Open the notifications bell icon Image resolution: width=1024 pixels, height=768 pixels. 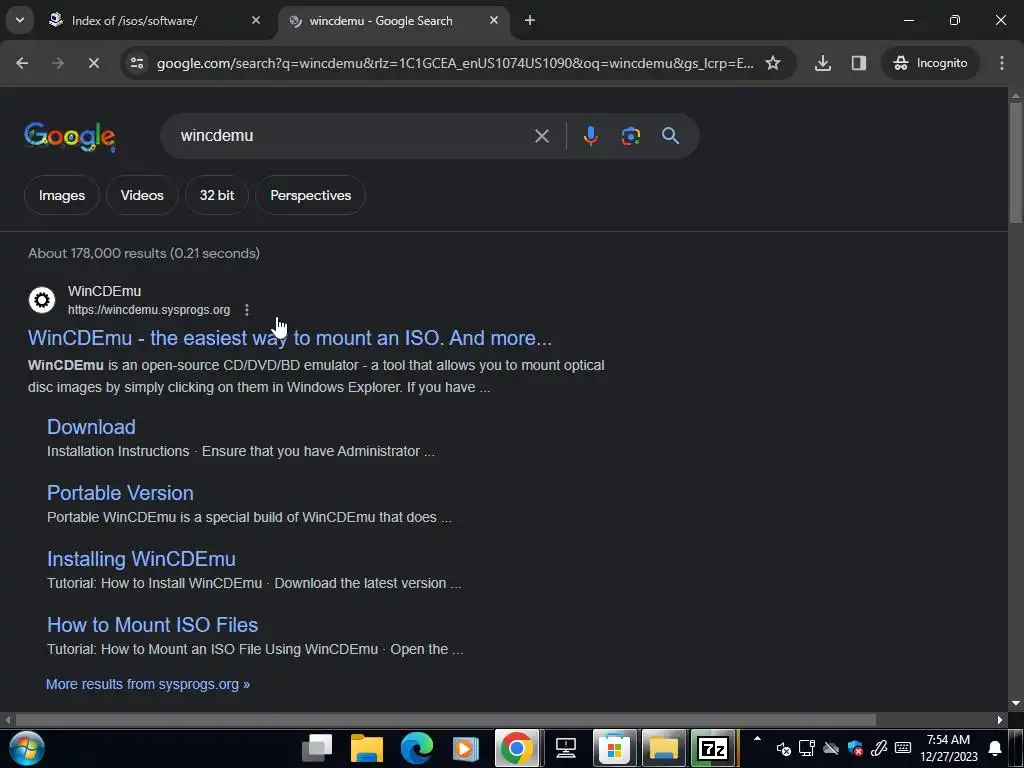[995, 748]
